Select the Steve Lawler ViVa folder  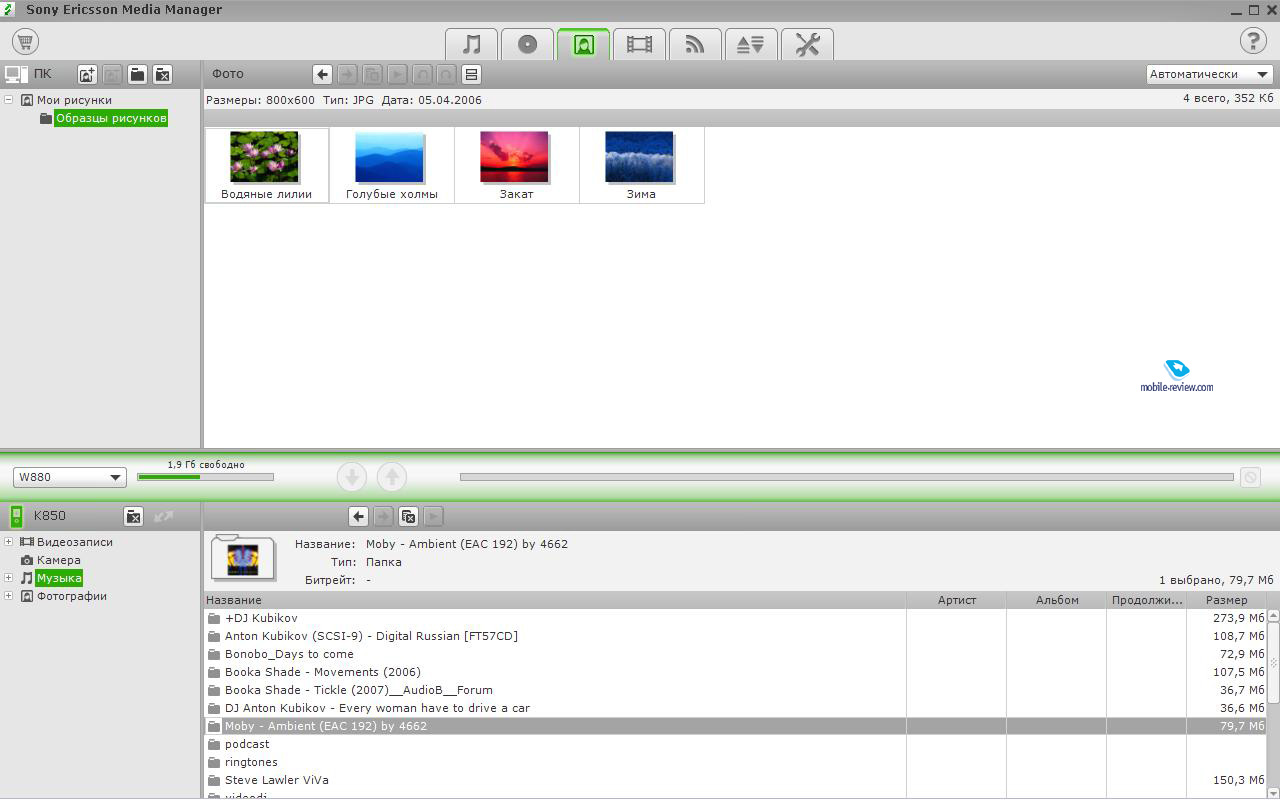coord(735,780)
